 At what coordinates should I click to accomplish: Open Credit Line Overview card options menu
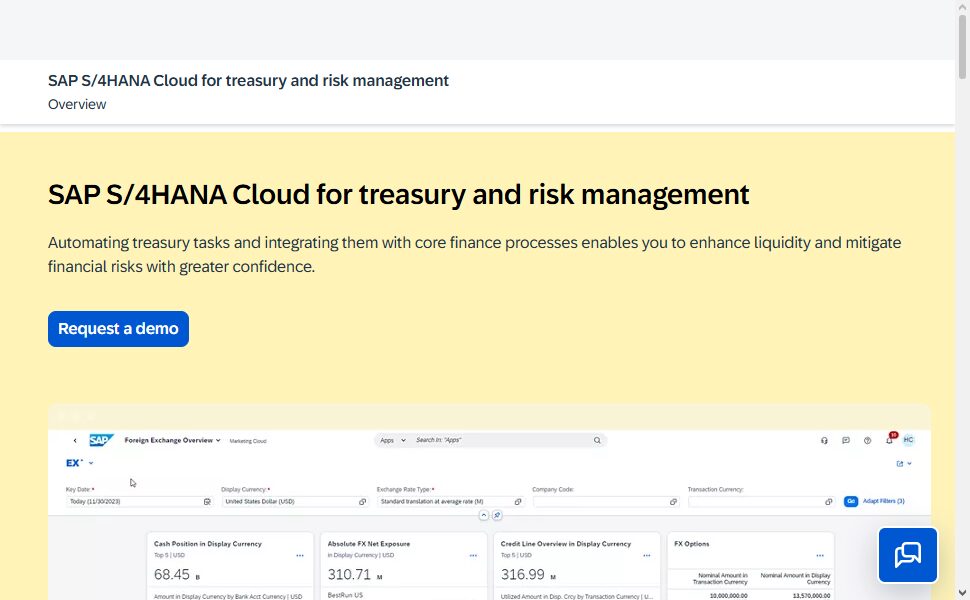click(x=646, y=555)
